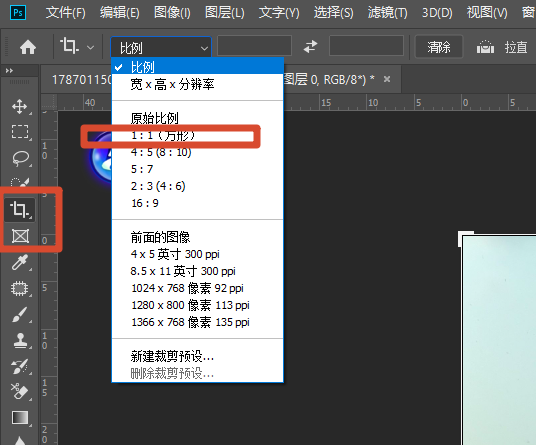Choose 1280 x 800 像素 113 ppi preset

pyautogui.click(x=198, y=305)
